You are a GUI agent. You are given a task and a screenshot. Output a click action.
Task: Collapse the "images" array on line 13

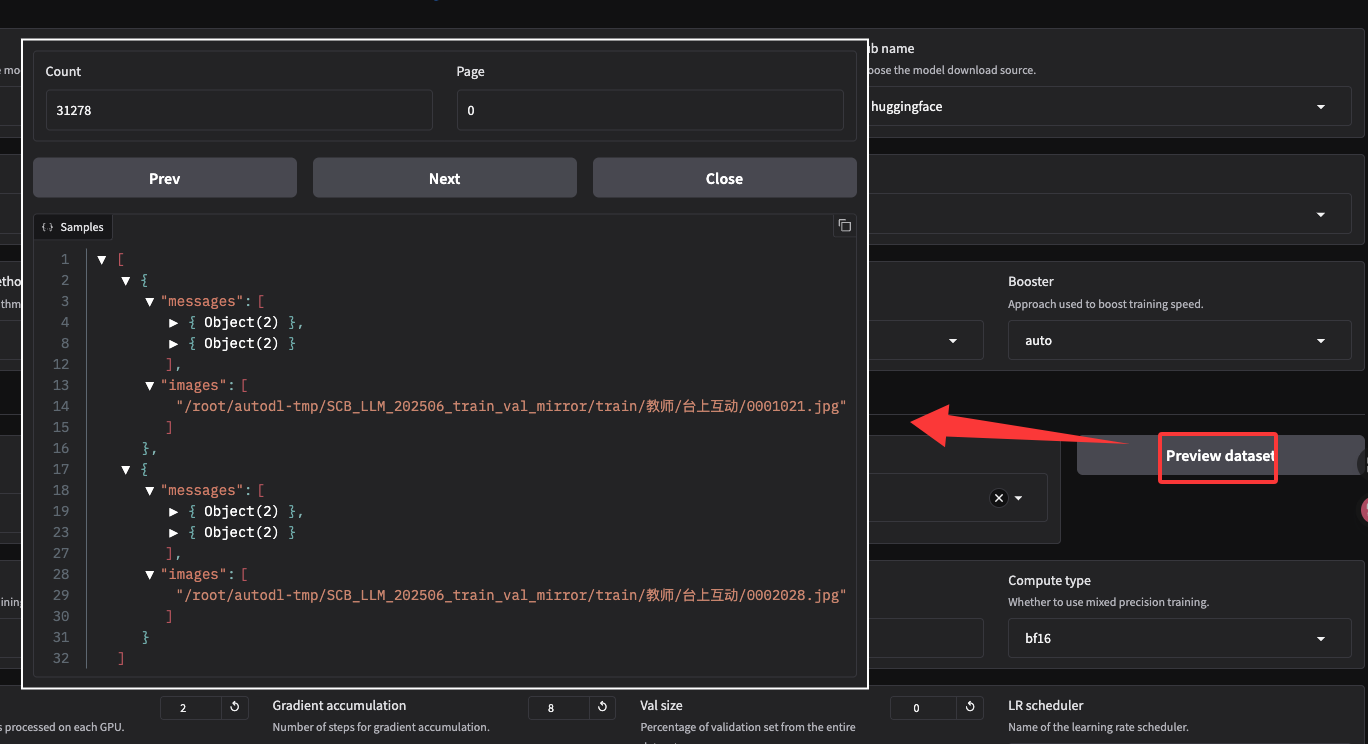pos(150,386)
